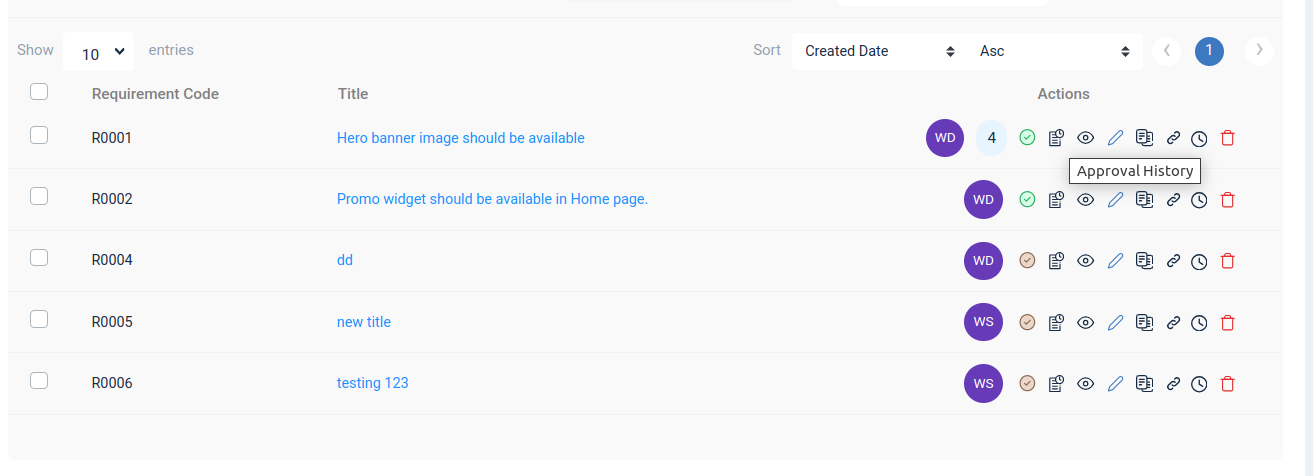Click the green approved checkmark for R0002
The height and width of the screenshot is (476, 1313).
tap(1027, 199)
